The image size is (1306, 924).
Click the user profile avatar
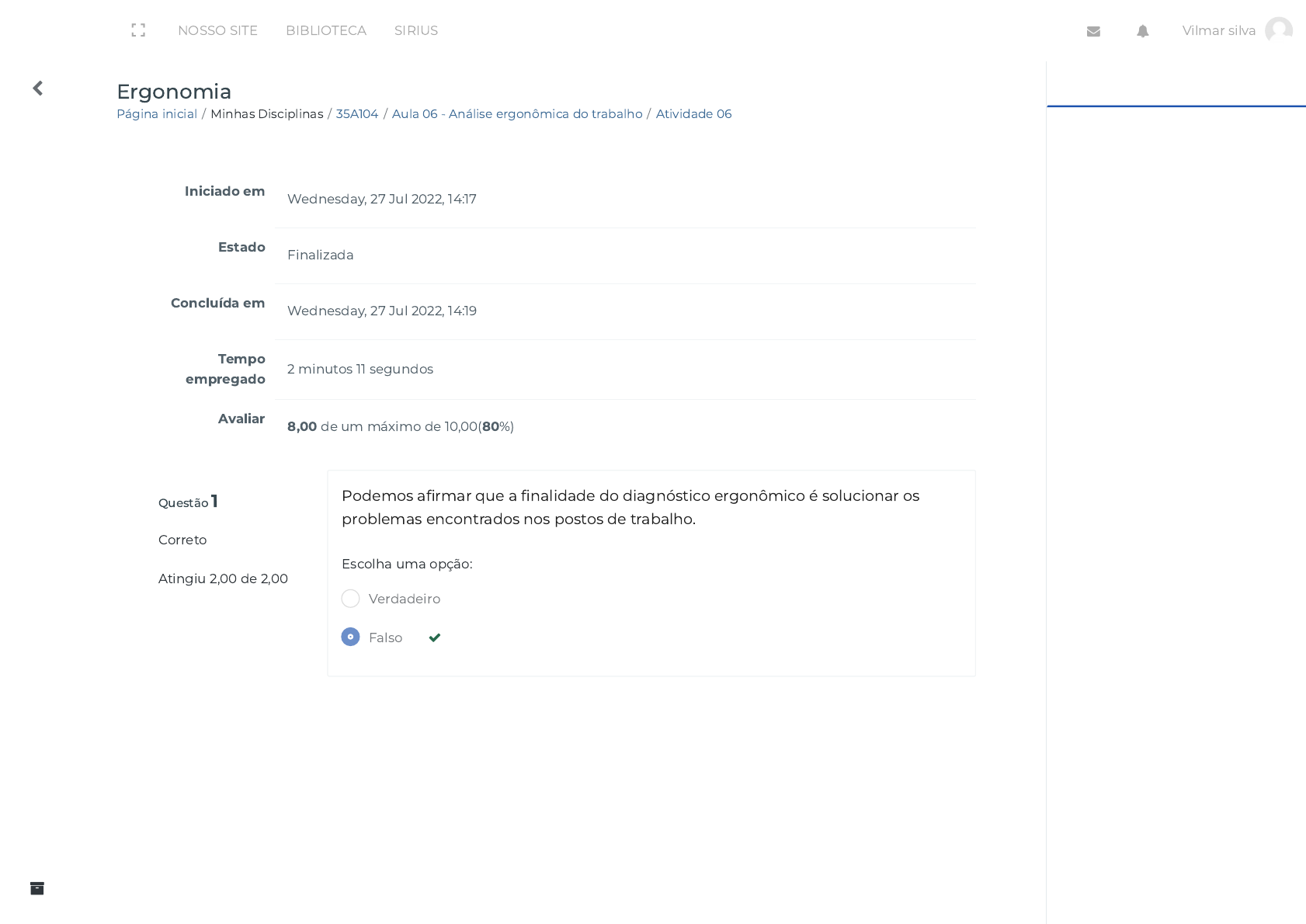click(x=1278, y=30)
